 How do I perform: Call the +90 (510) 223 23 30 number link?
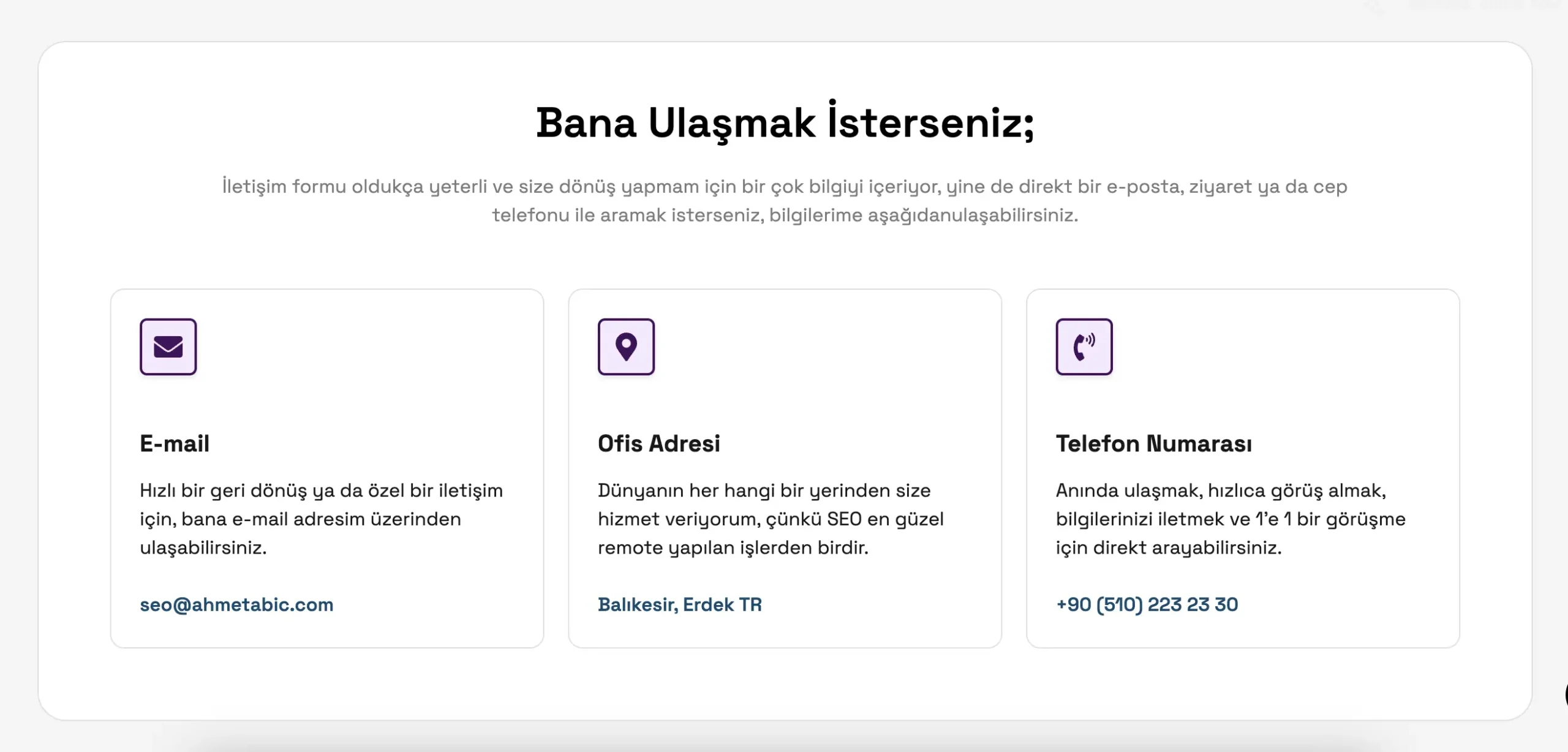(x=1147, y=605)
